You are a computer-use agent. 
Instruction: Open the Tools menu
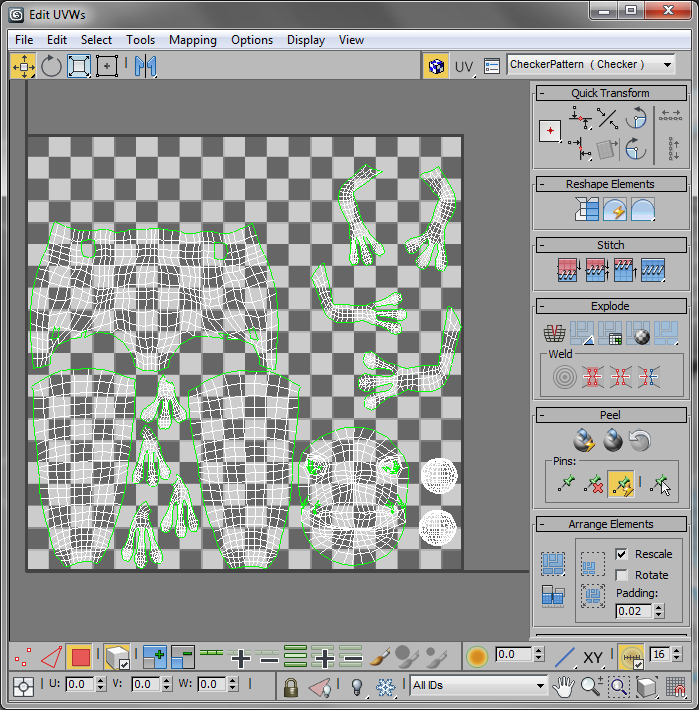pos(140,40)
